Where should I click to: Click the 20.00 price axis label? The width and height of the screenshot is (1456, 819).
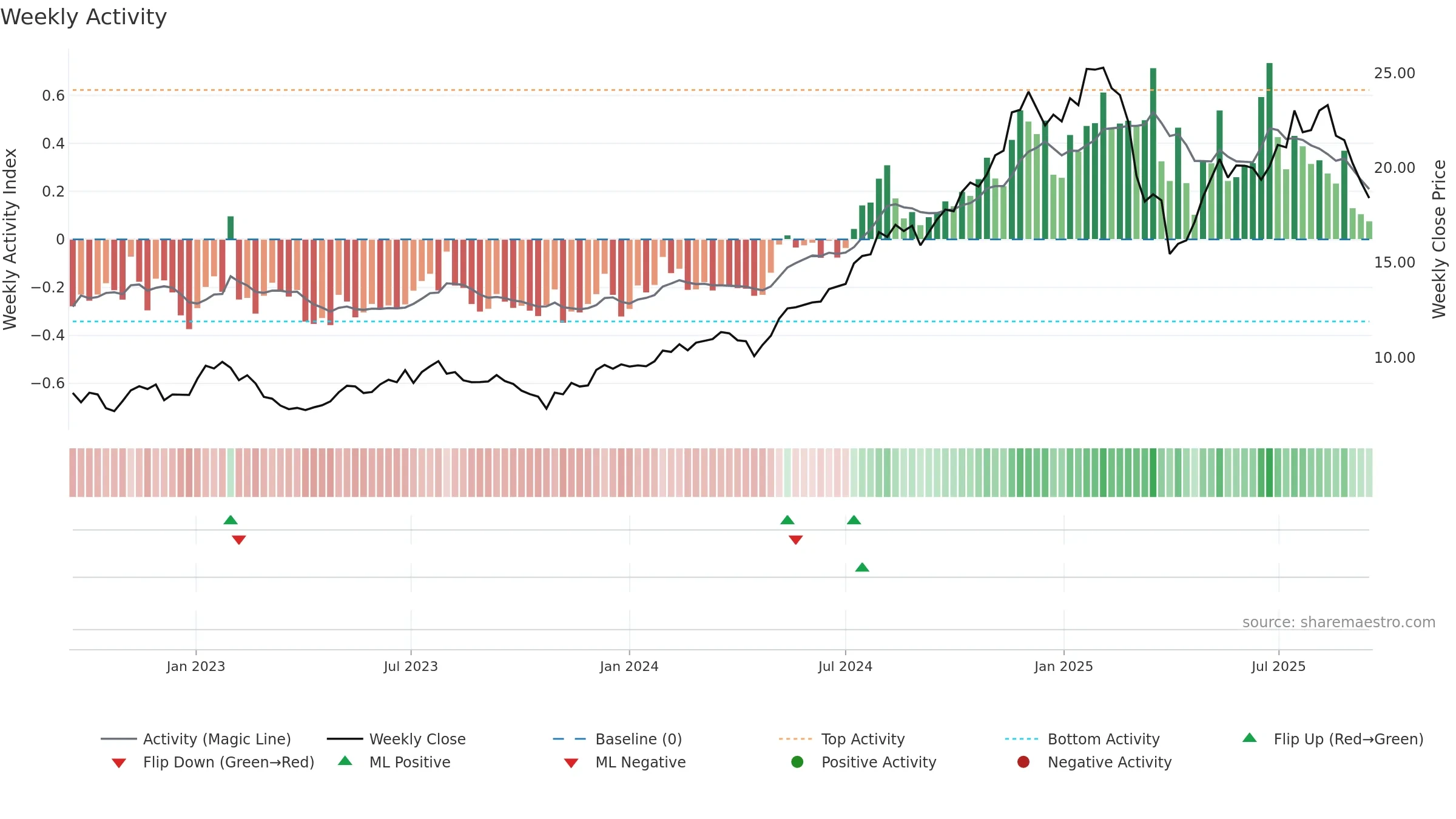point(1395,168)
